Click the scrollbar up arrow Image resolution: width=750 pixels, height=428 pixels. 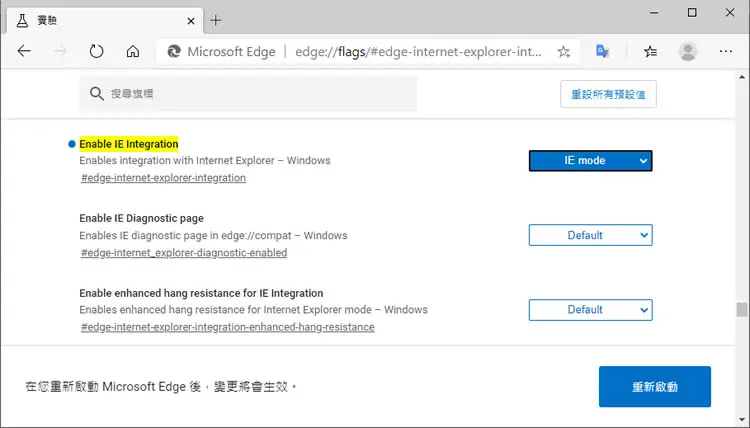tap(742, 77)
